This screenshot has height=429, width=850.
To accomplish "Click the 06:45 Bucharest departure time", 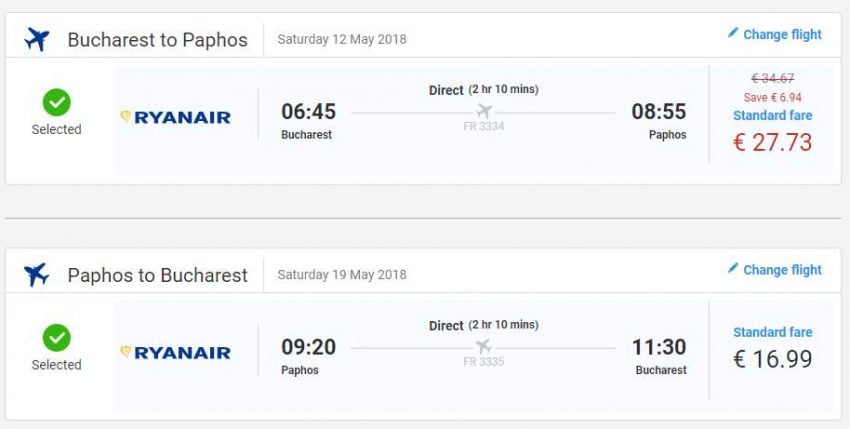I will [308, 111].
